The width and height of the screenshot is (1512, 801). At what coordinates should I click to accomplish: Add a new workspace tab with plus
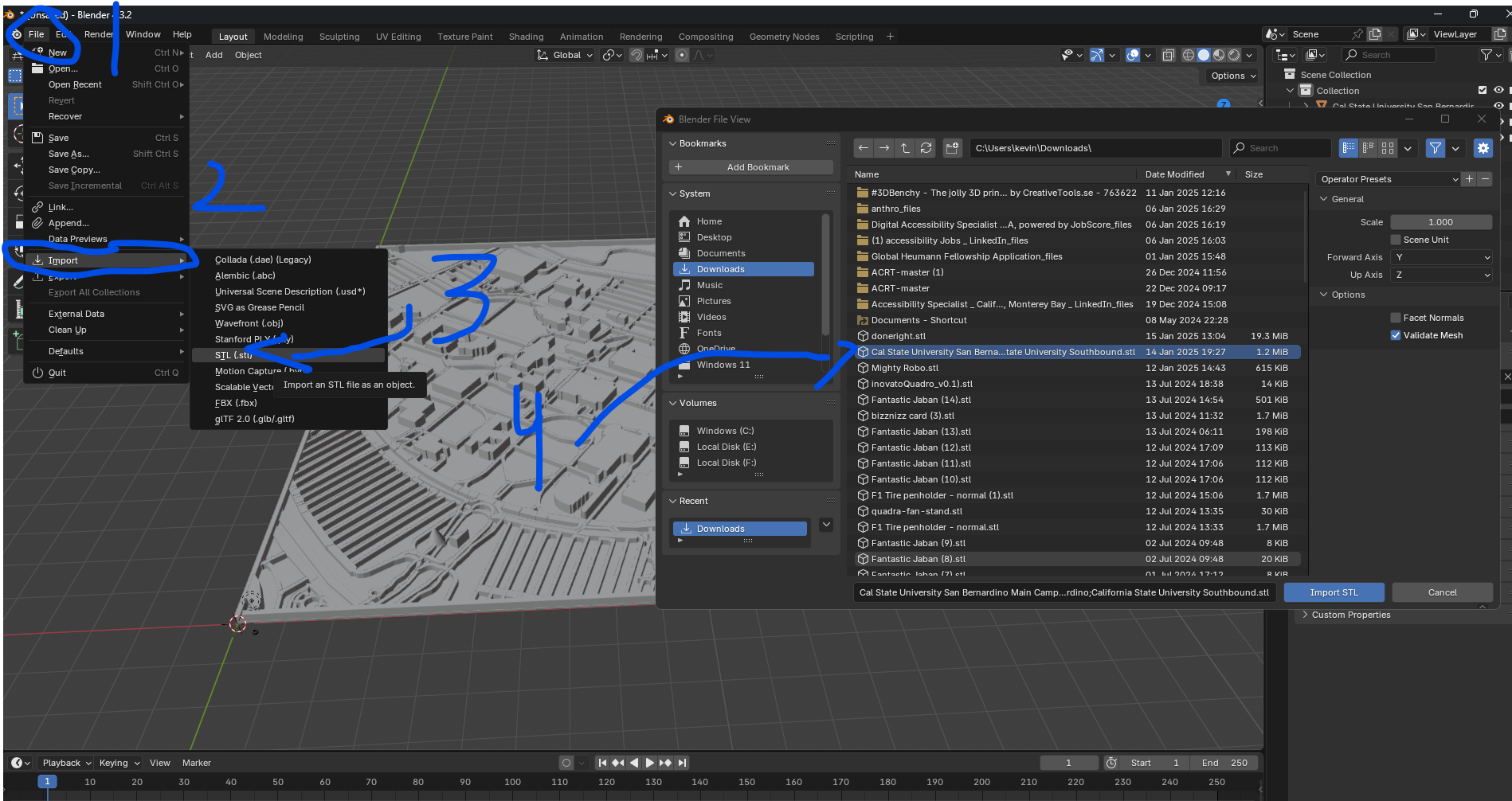point(890,36)
